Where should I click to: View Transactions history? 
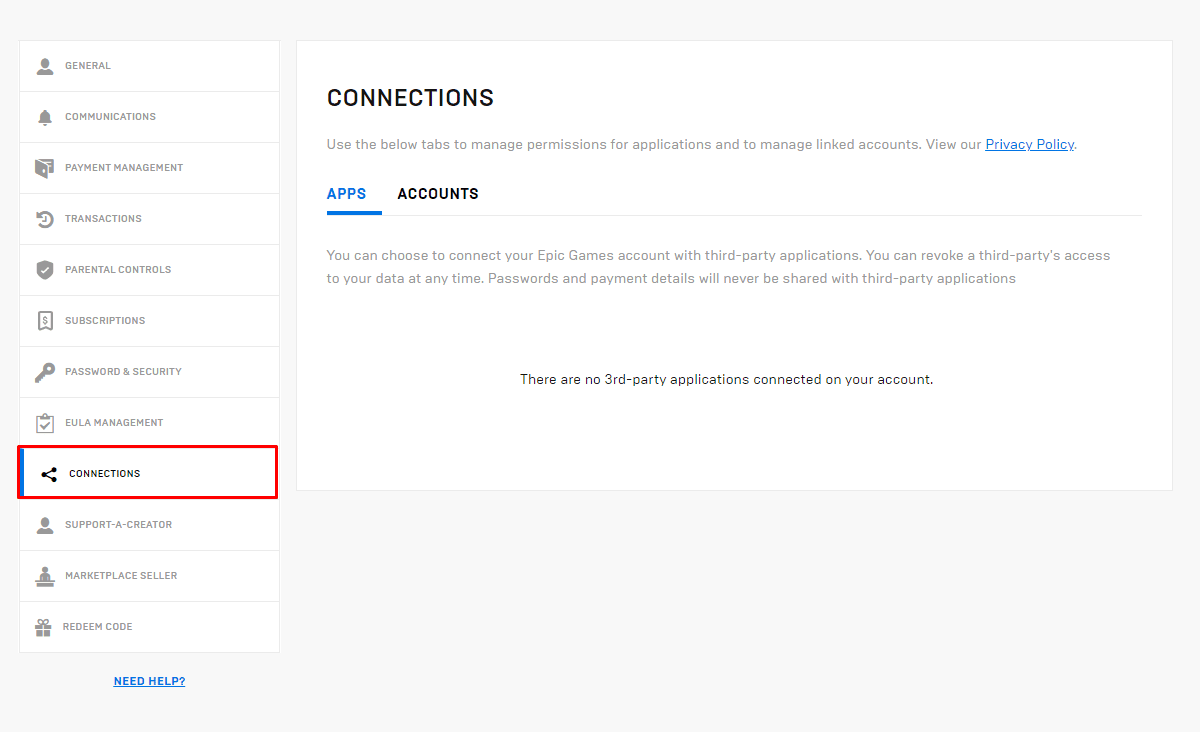pyautogui.click(x=150, y=219)
